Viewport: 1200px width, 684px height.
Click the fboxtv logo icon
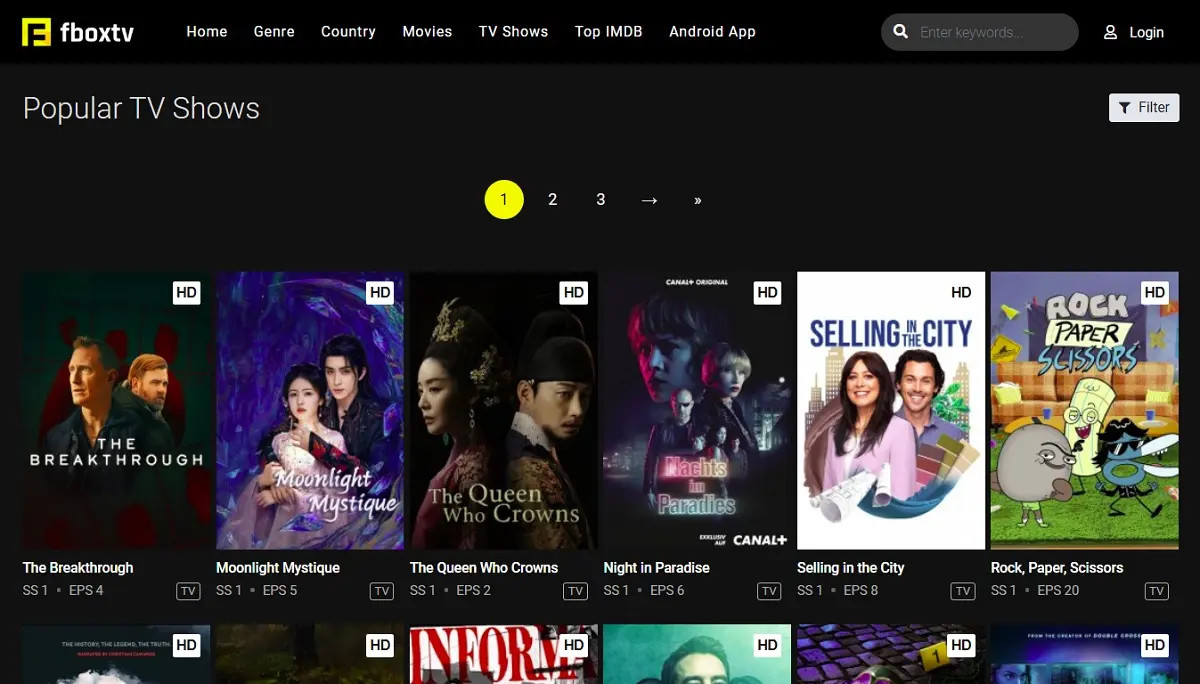pyautogui.click(x=37, y=32)
